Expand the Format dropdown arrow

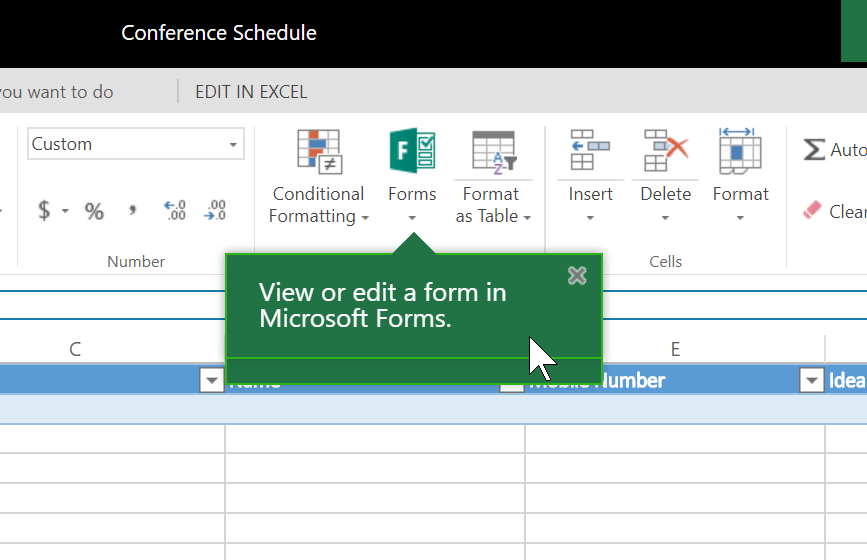740,218
